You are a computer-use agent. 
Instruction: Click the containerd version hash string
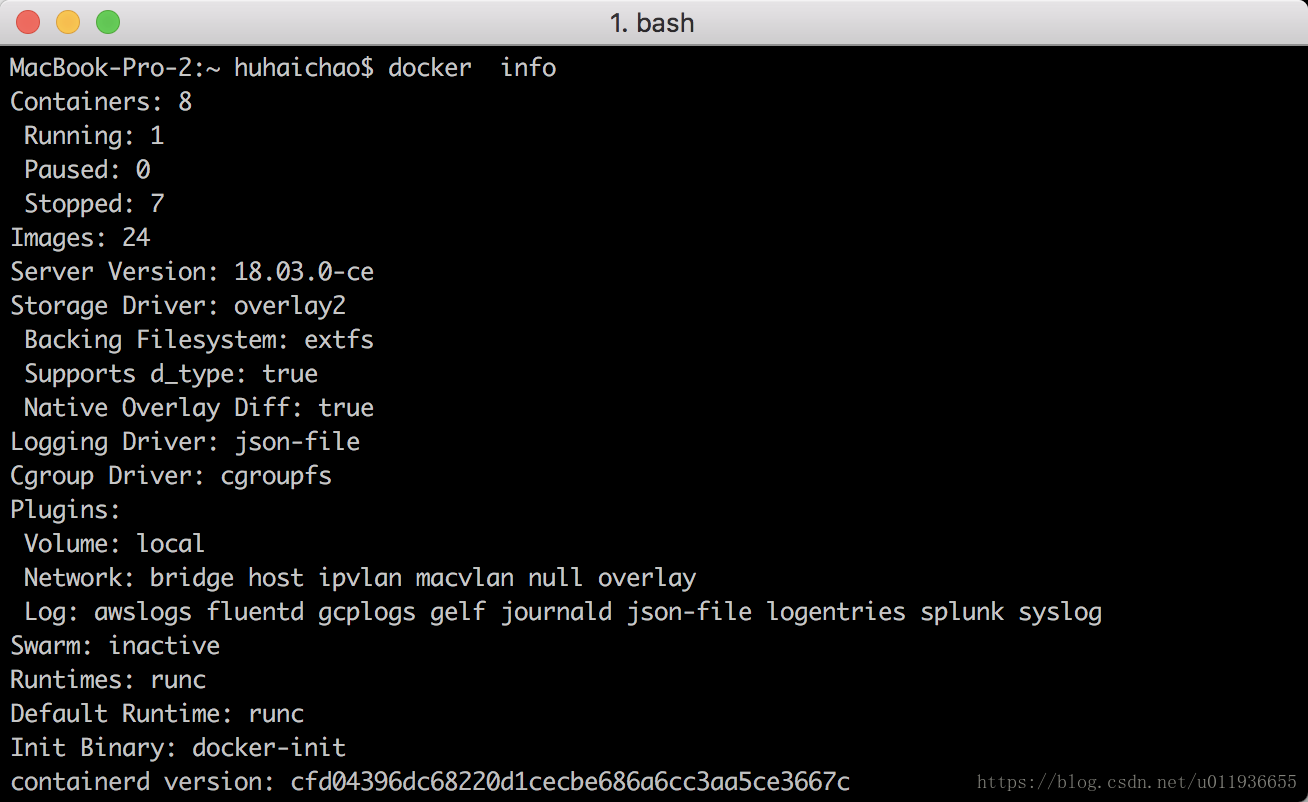tap(570, 782)
